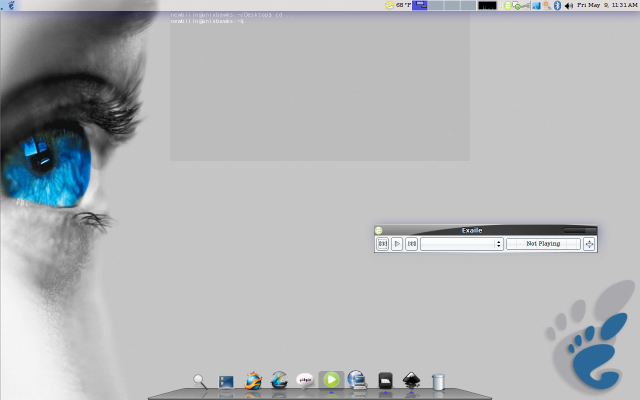Open the globe-and-computer network icon in dock

click(x=357, y=380)
